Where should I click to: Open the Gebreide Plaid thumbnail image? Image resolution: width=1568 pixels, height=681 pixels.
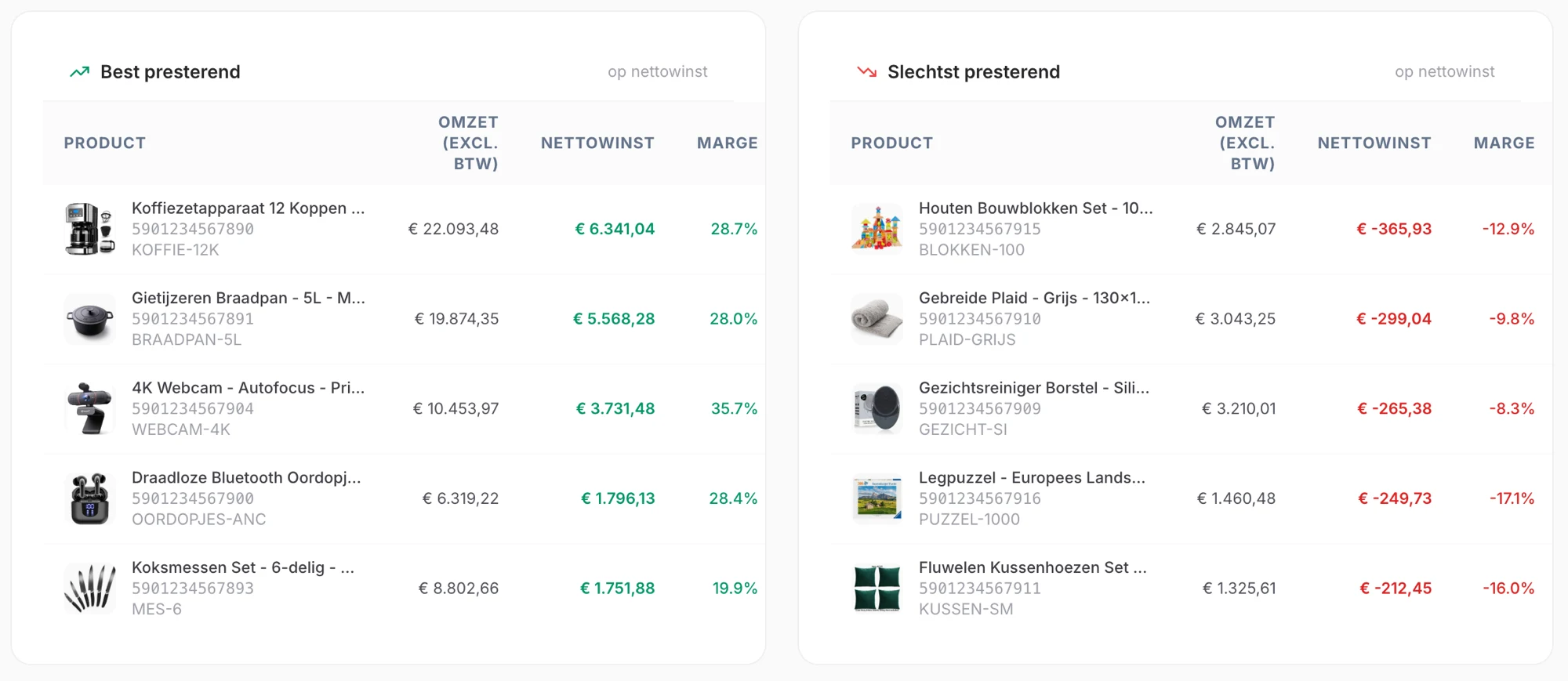(x=877, y=319)
